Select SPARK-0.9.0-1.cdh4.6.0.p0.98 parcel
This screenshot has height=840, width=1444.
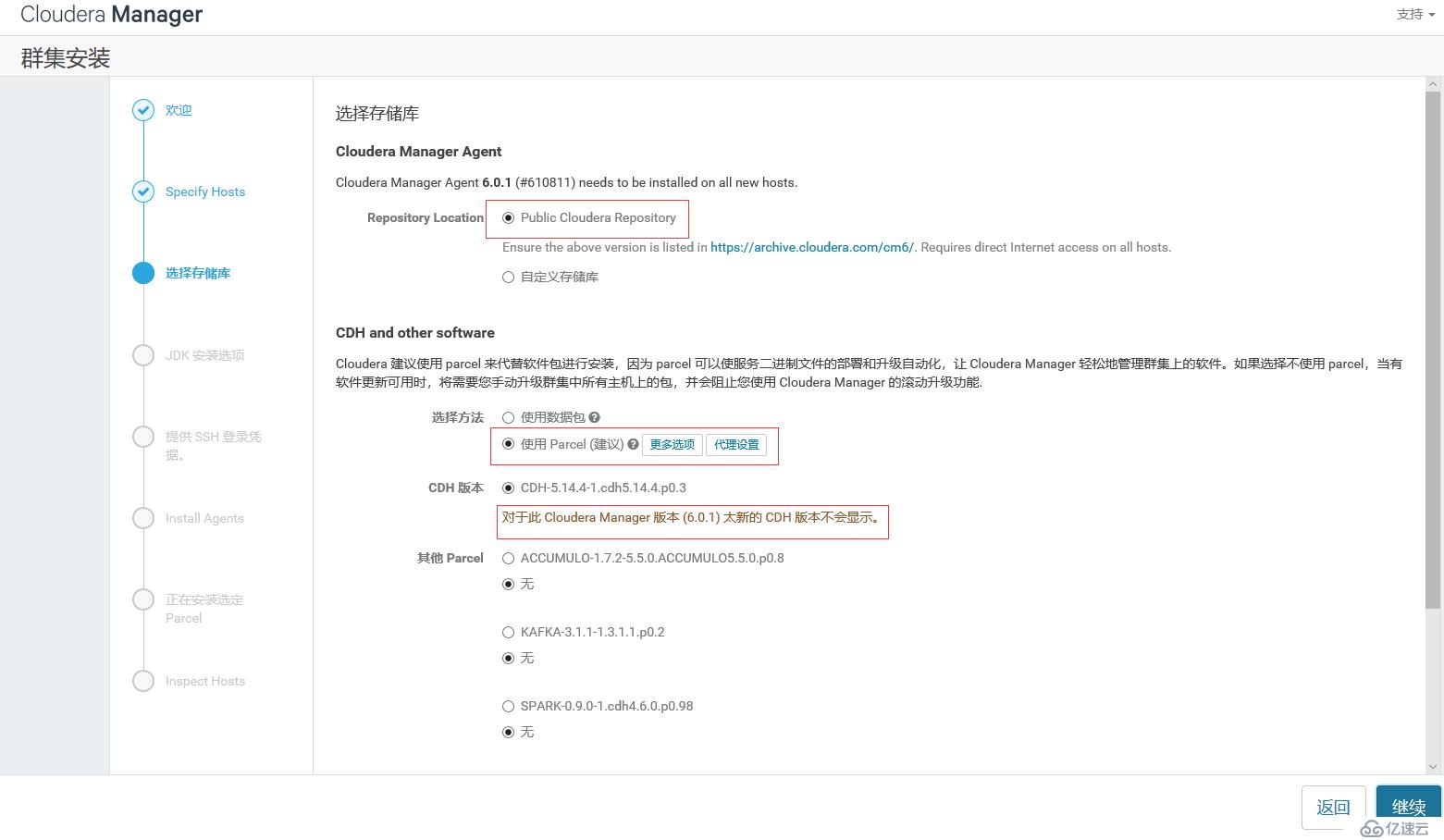pyautogui.click(x=508, y=706)
